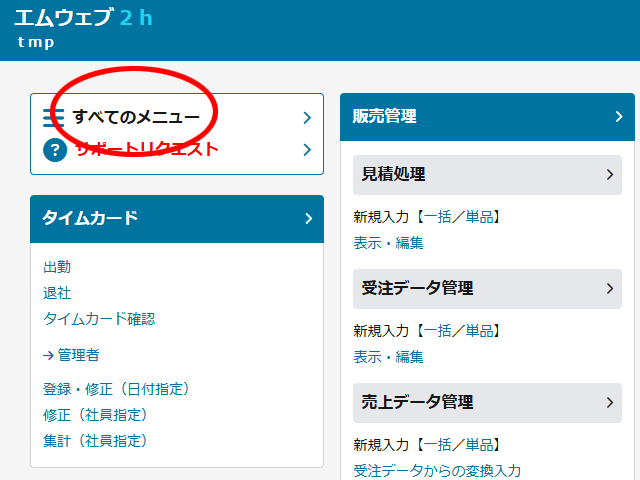The height and width of the screenshot is (480, 640).
Task: Click the エムウェブ 2h logo title
Action: (x=83, y=18)
